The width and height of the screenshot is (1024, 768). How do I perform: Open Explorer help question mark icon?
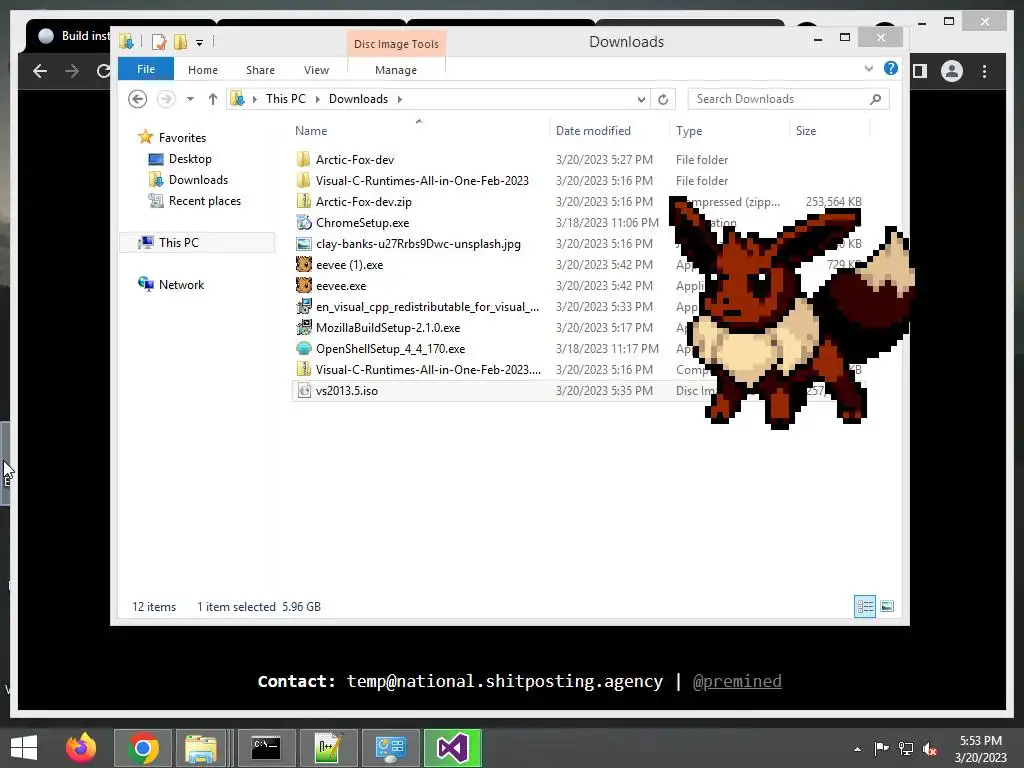coord(891,68)
